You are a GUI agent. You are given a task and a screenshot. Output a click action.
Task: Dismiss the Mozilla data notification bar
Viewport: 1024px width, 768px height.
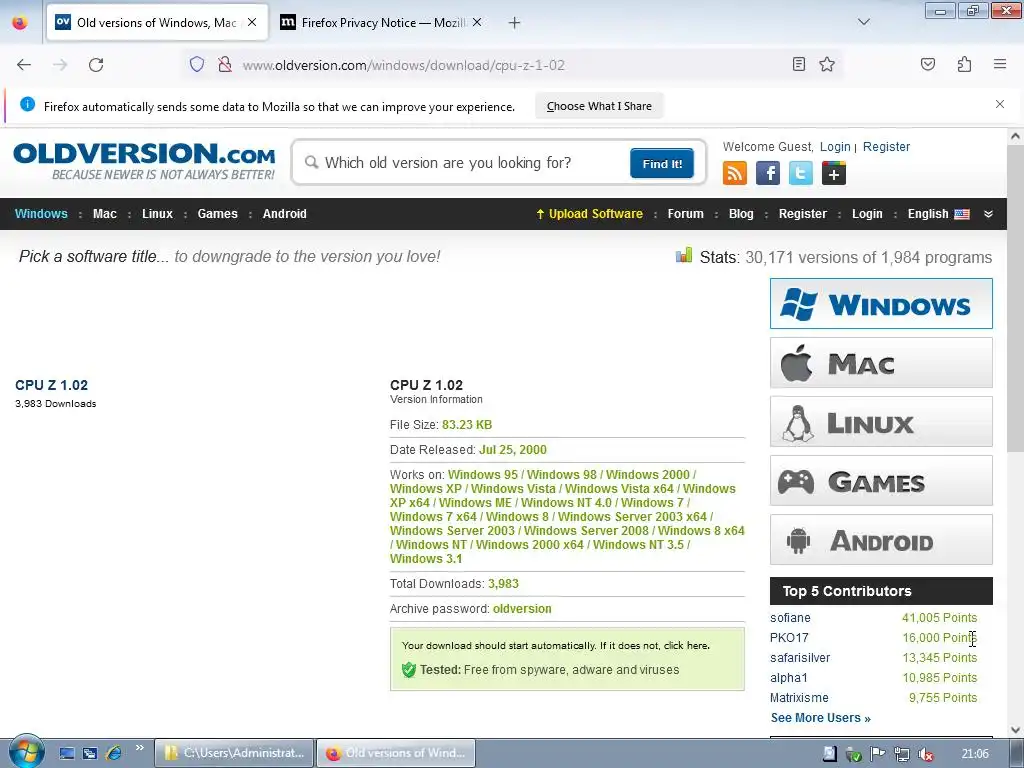(x=999, y=104)
